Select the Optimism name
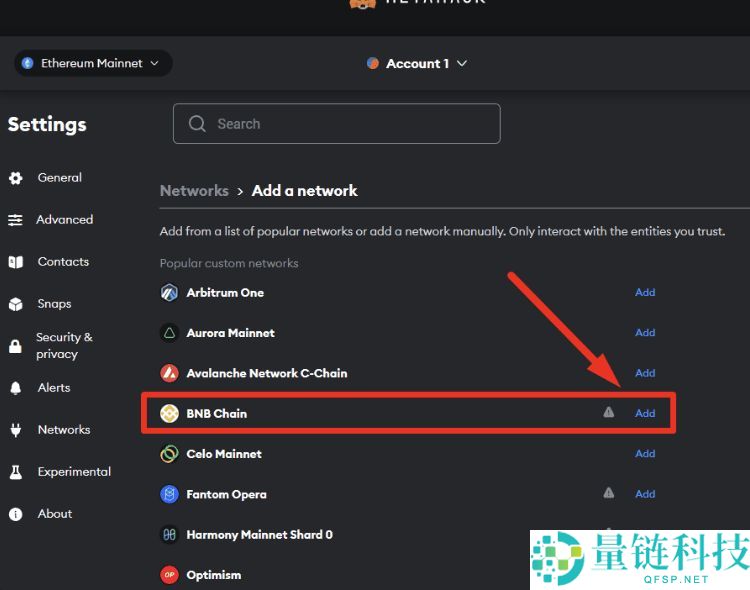The height and width of the screenshot is (590, 750). tap(214, 575)
